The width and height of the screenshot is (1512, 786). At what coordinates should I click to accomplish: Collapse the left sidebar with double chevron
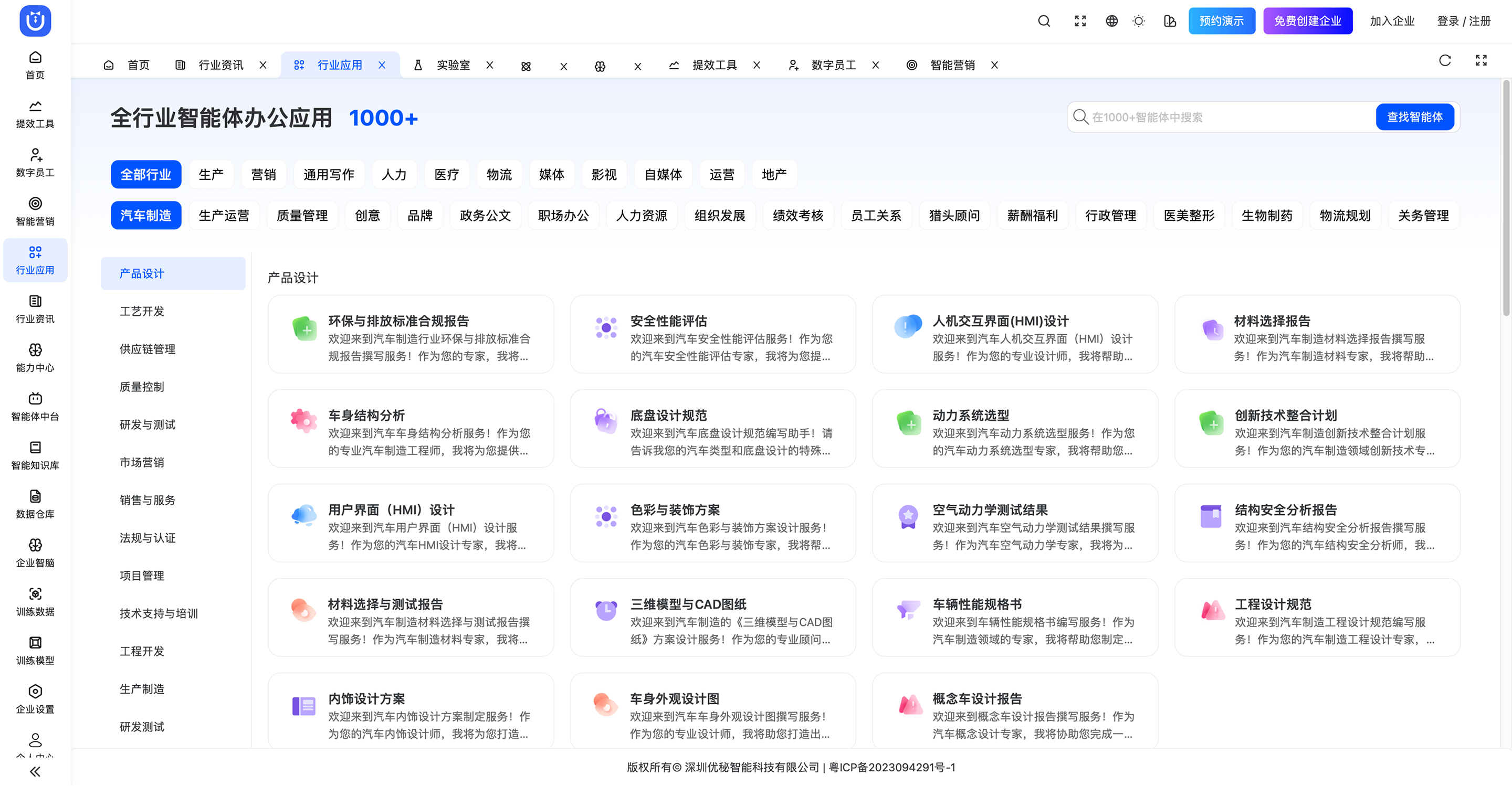pos(35,771)
